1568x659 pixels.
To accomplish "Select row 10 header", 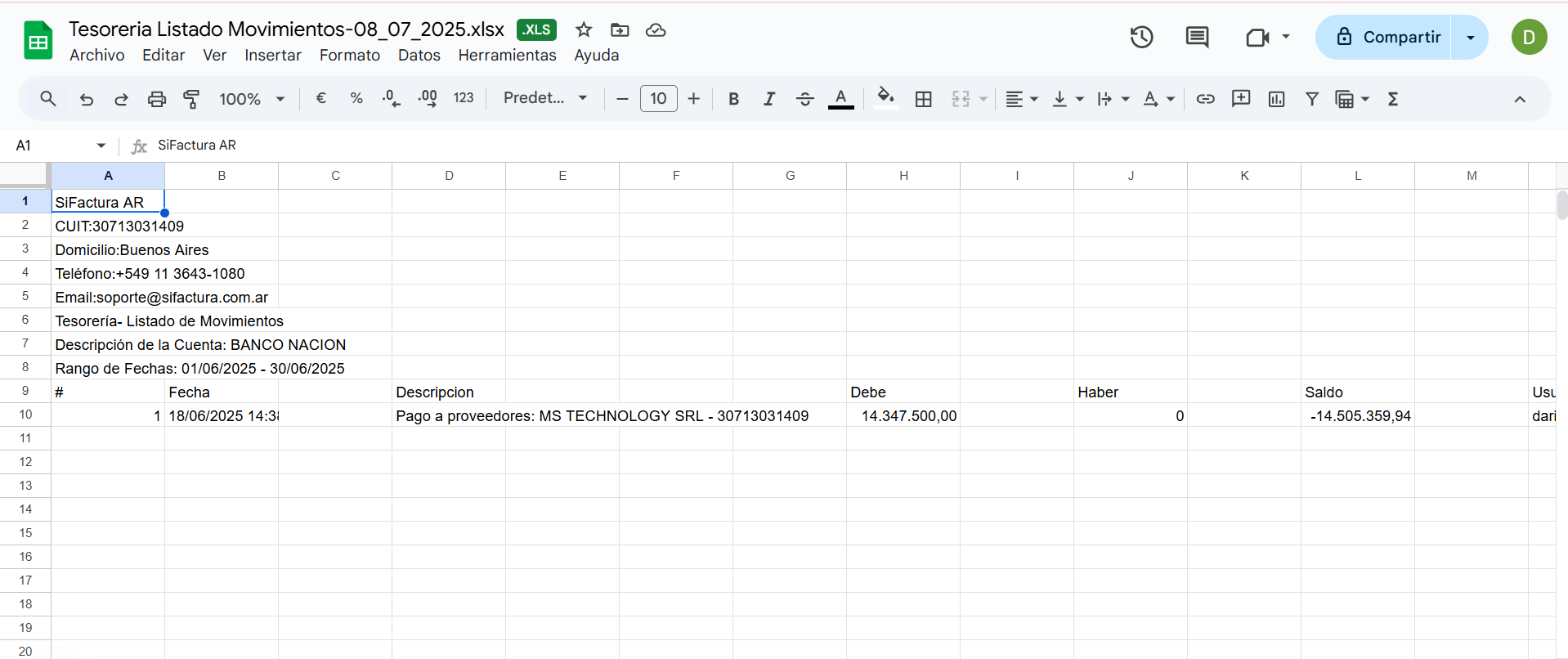I will click(x=25, y=415).
